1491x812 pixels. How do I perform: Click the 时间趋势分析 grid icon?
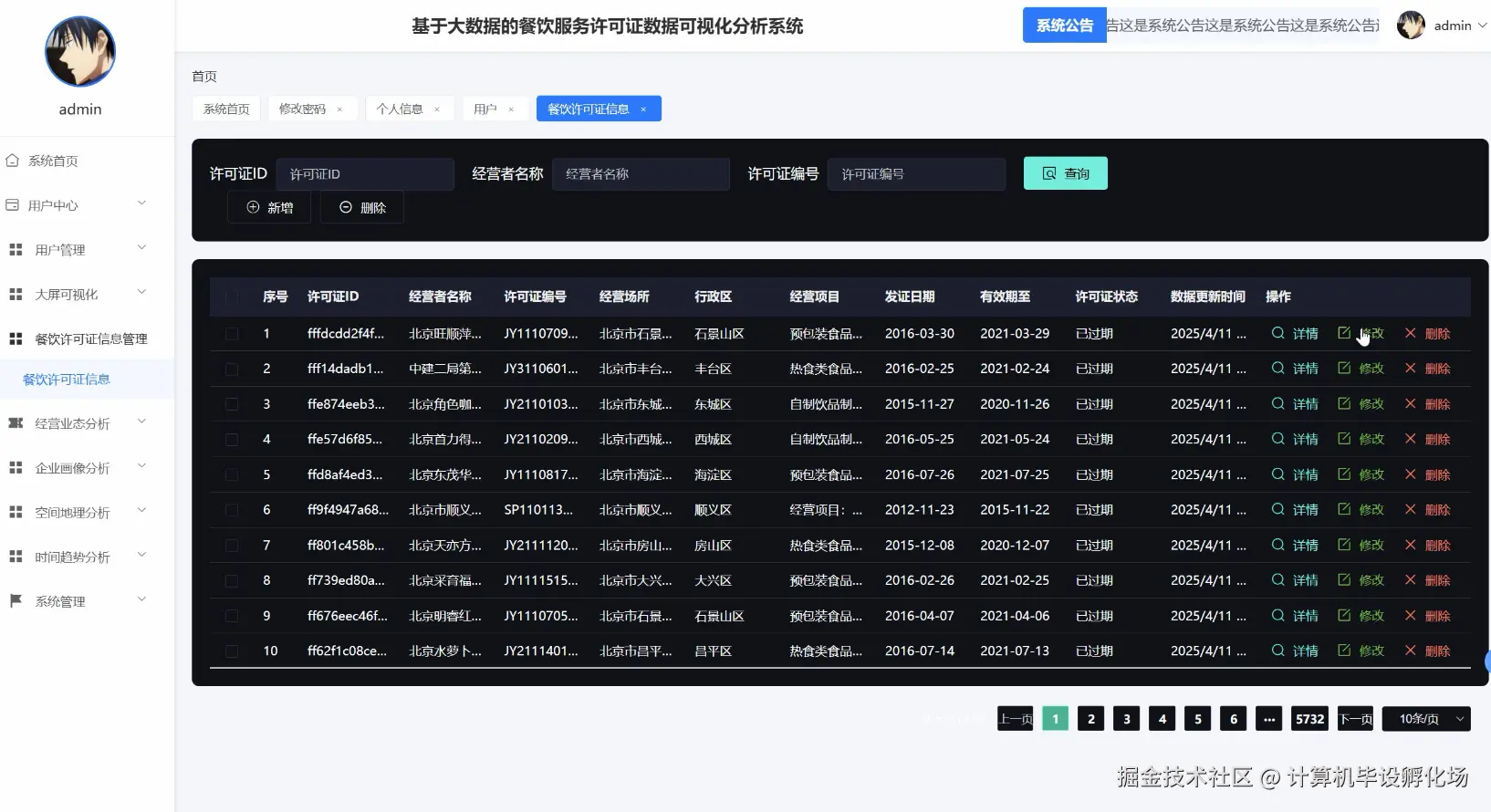tap(16, 556)
